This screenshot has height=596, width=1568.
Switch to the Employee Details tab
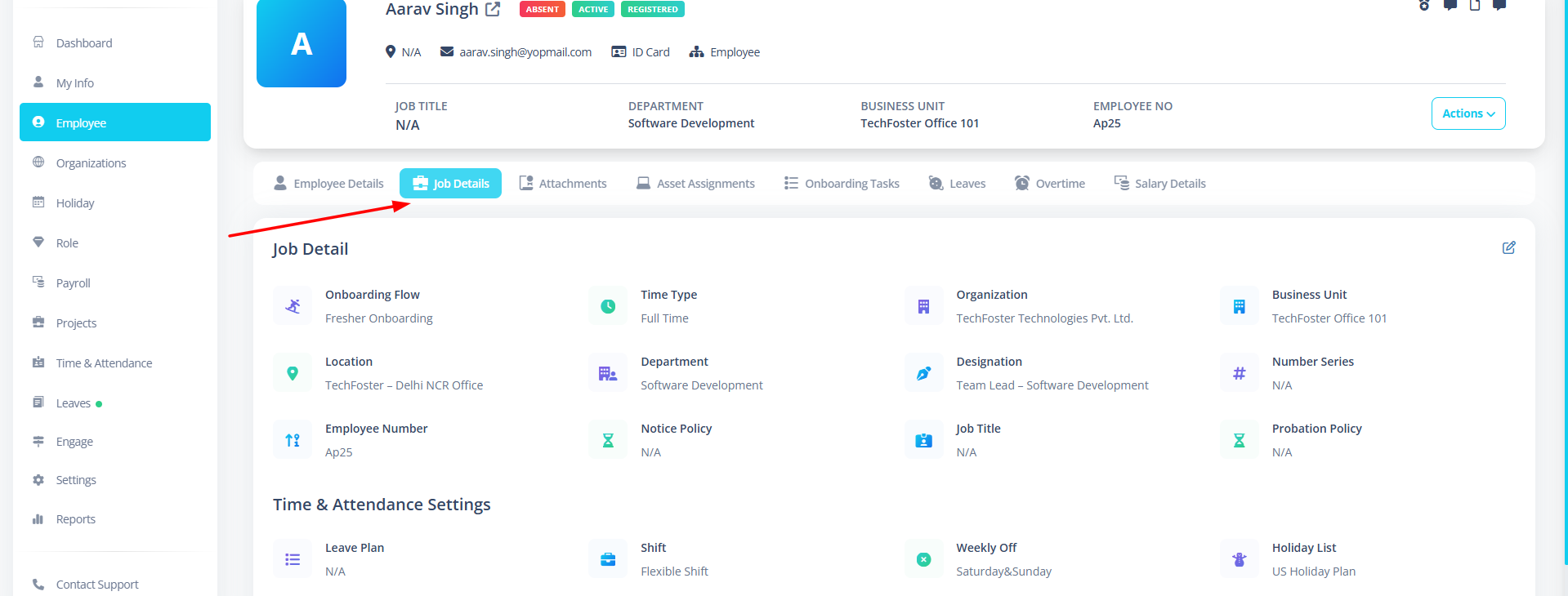328,184
